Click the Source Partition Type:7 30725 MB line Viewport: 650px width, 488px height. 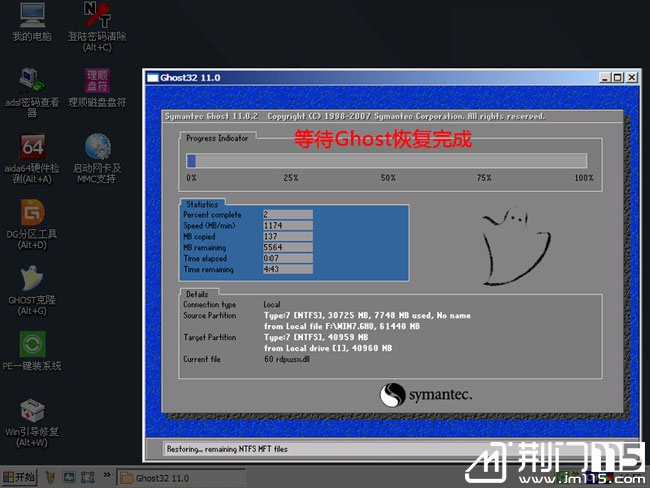click(367, 316)
